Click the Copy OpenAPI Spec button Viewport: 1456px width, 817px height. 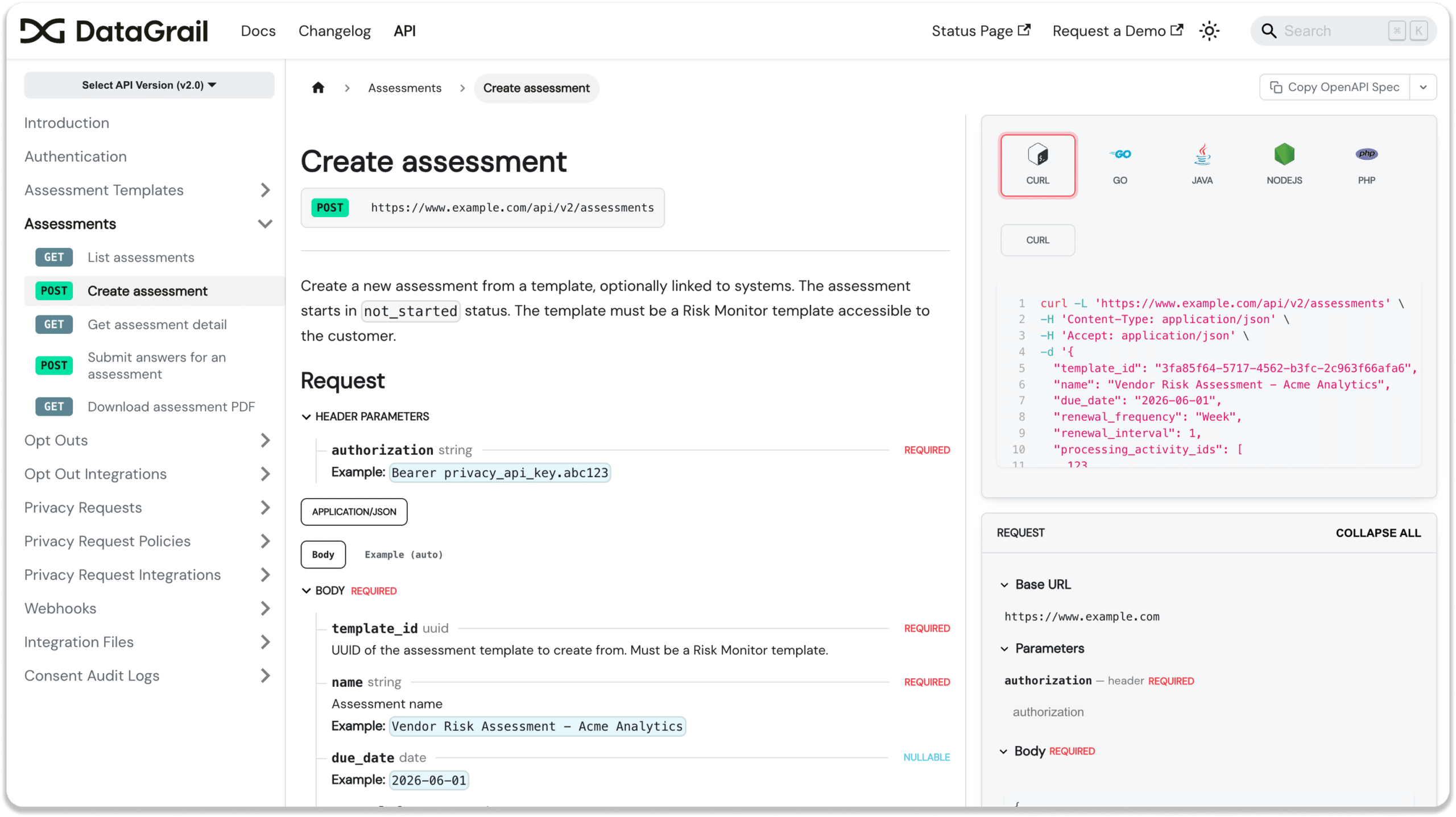coord(1334,87)
